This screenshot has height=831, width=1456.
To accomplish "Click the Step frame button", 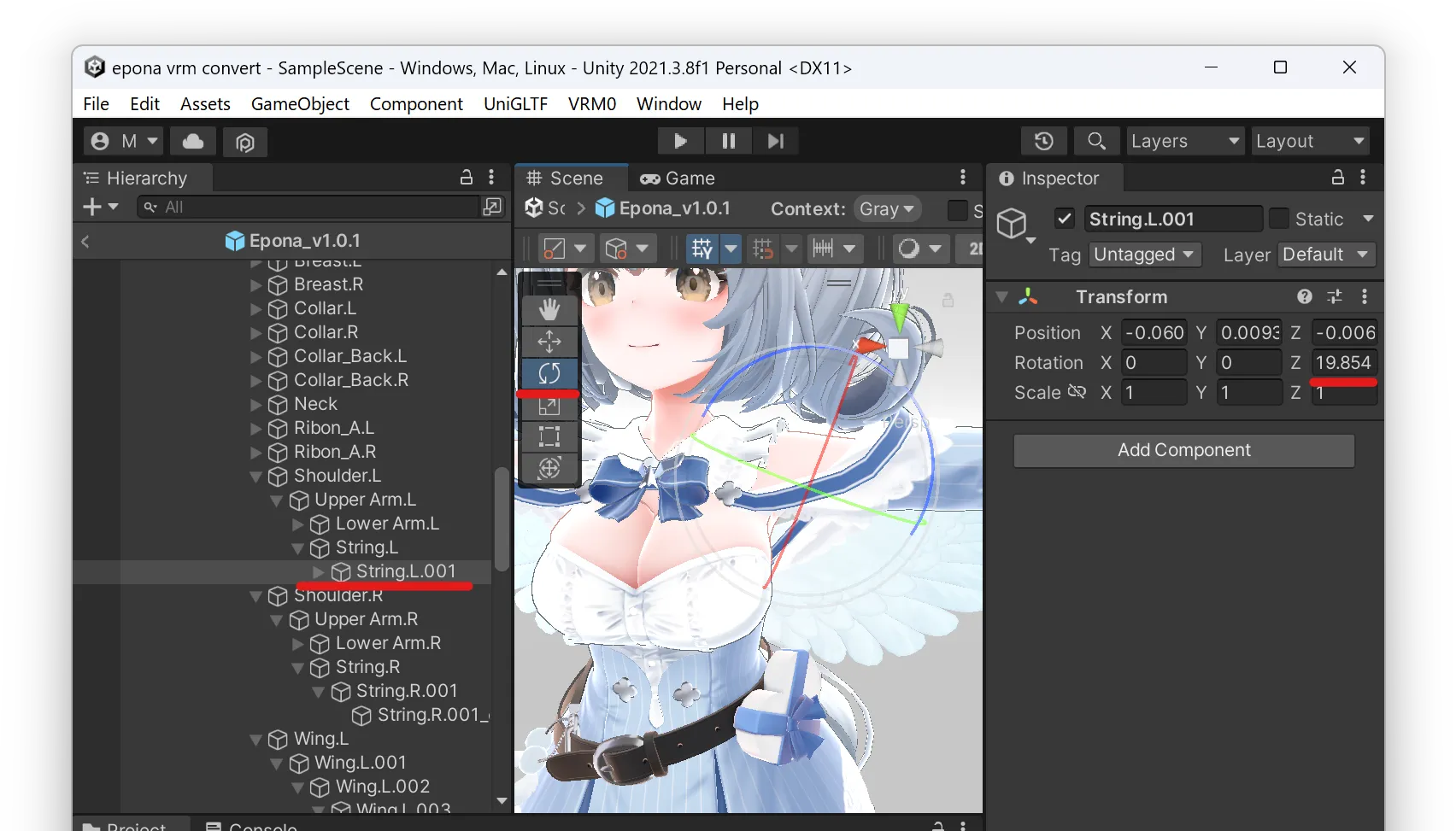I will coord(776,141).
